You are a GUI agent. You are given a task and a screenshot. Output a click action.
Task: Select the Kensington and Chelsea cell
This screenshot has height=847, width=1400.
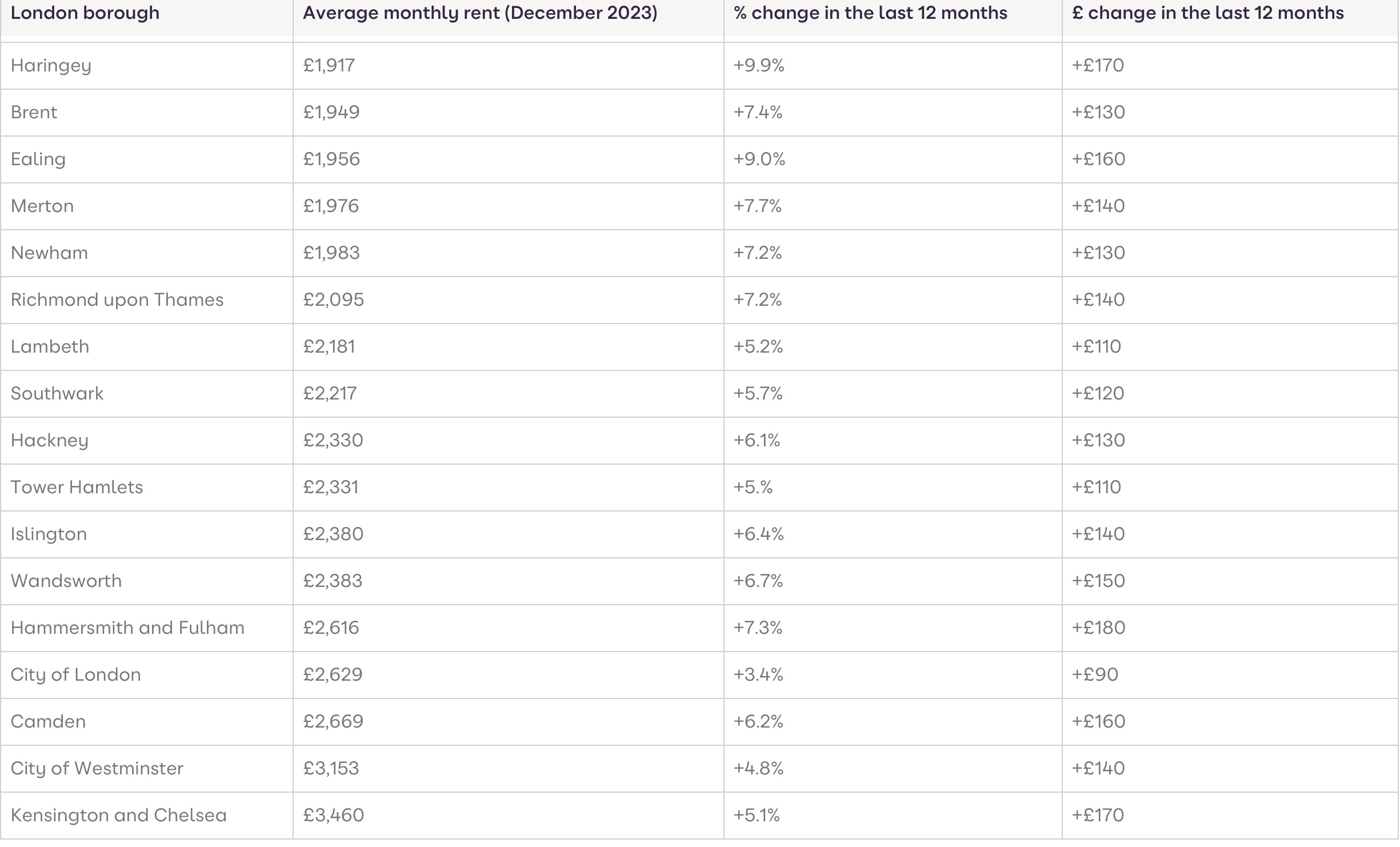click(x=119, y=816)
